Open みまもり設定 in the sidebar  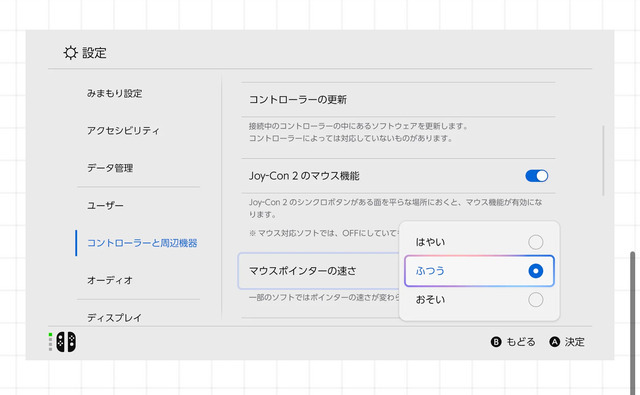coord(114,93)
